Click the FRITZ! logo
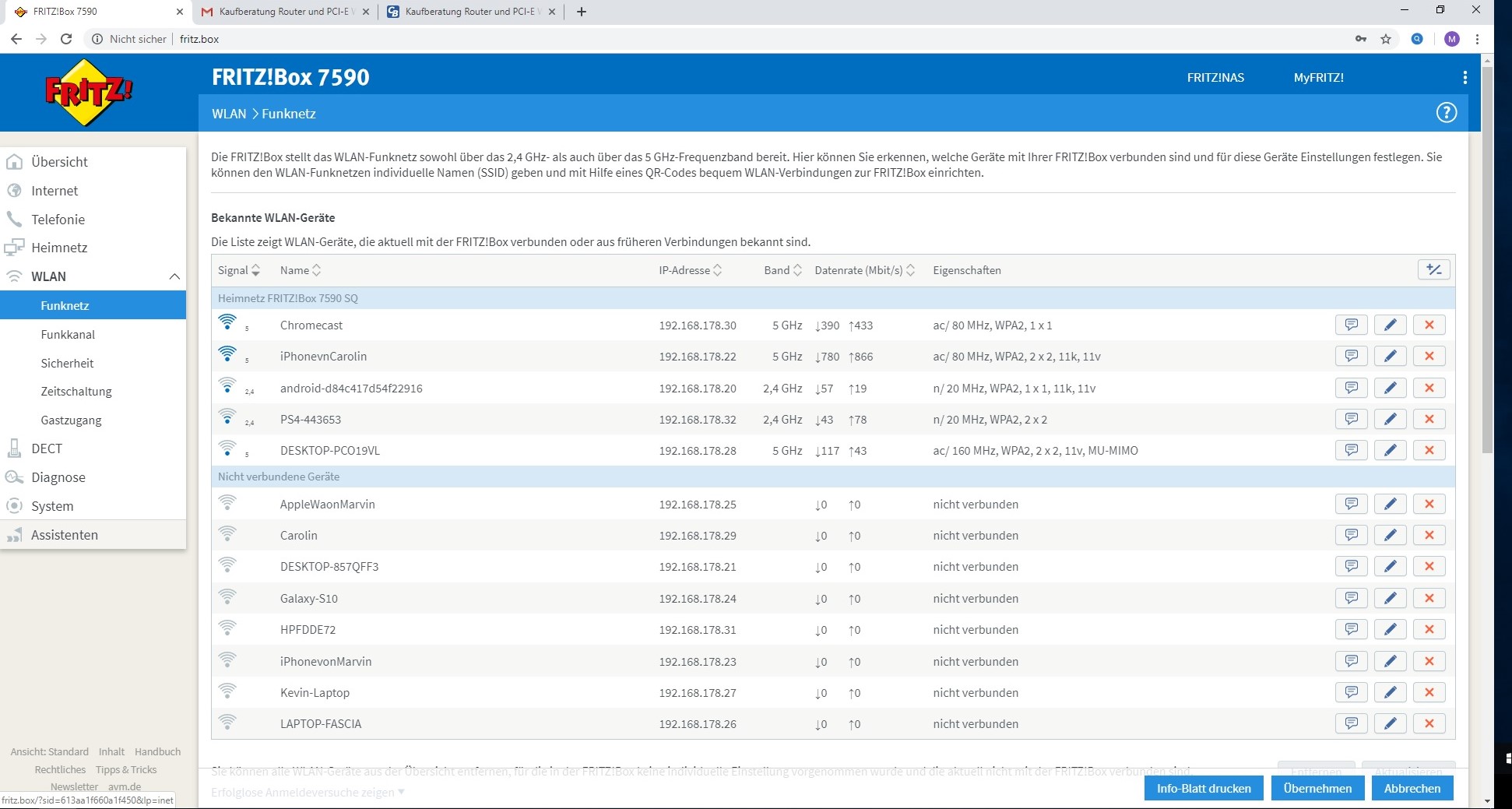 click(x=88, y=92)
